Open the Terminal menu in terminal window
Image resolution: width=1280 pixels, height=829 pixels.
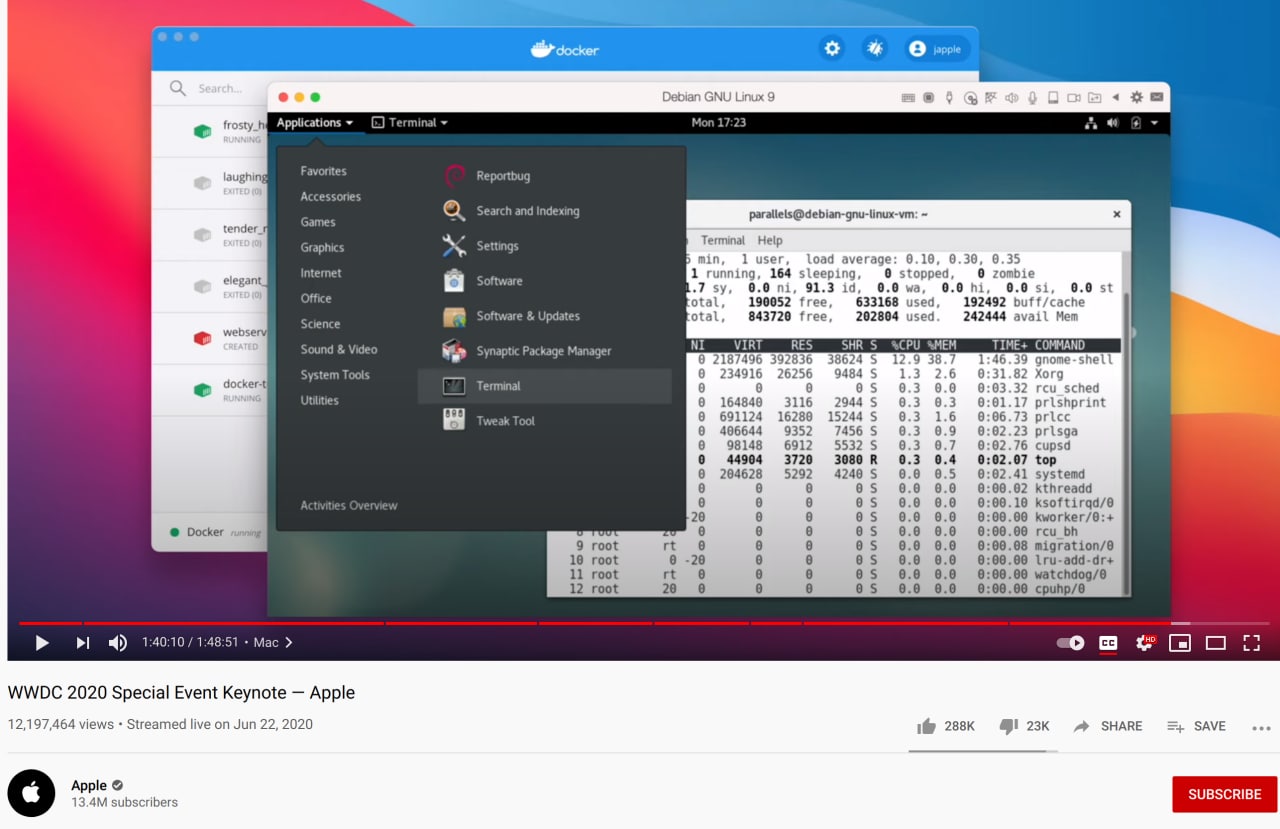point(722,240)
